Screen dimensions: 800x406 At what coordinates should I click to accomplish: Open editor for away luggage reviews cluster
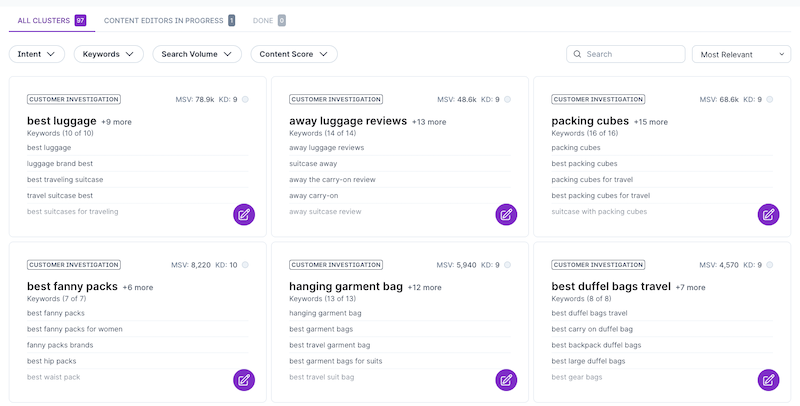point(506,214)
